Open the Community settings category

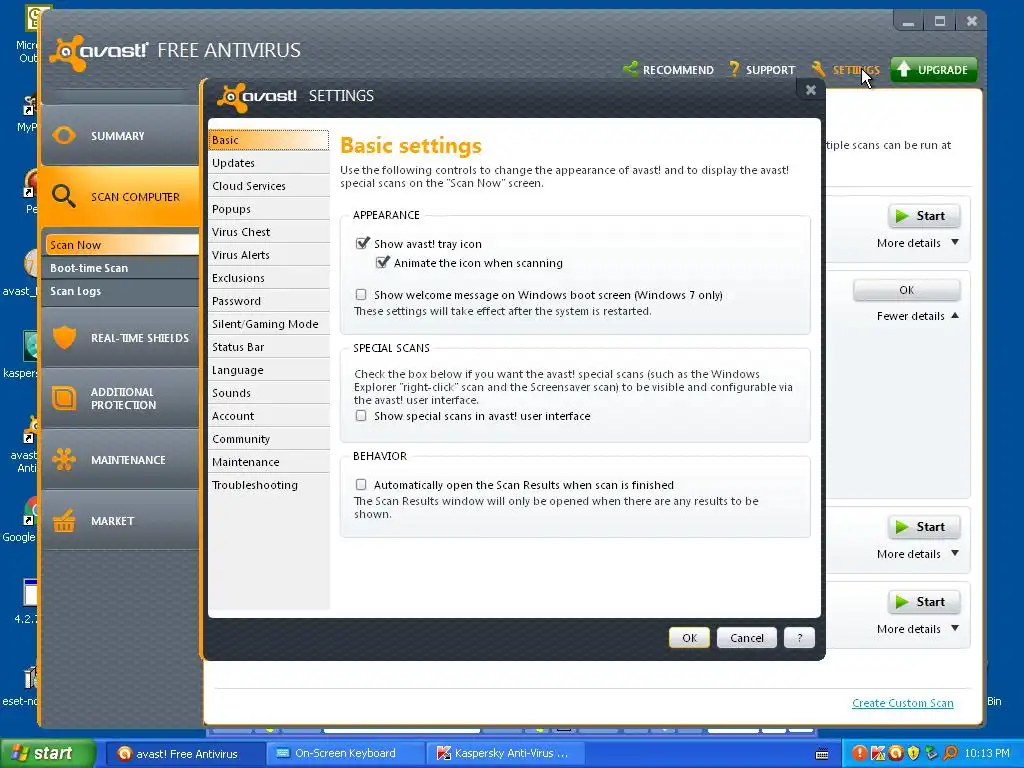pos(268,439)
